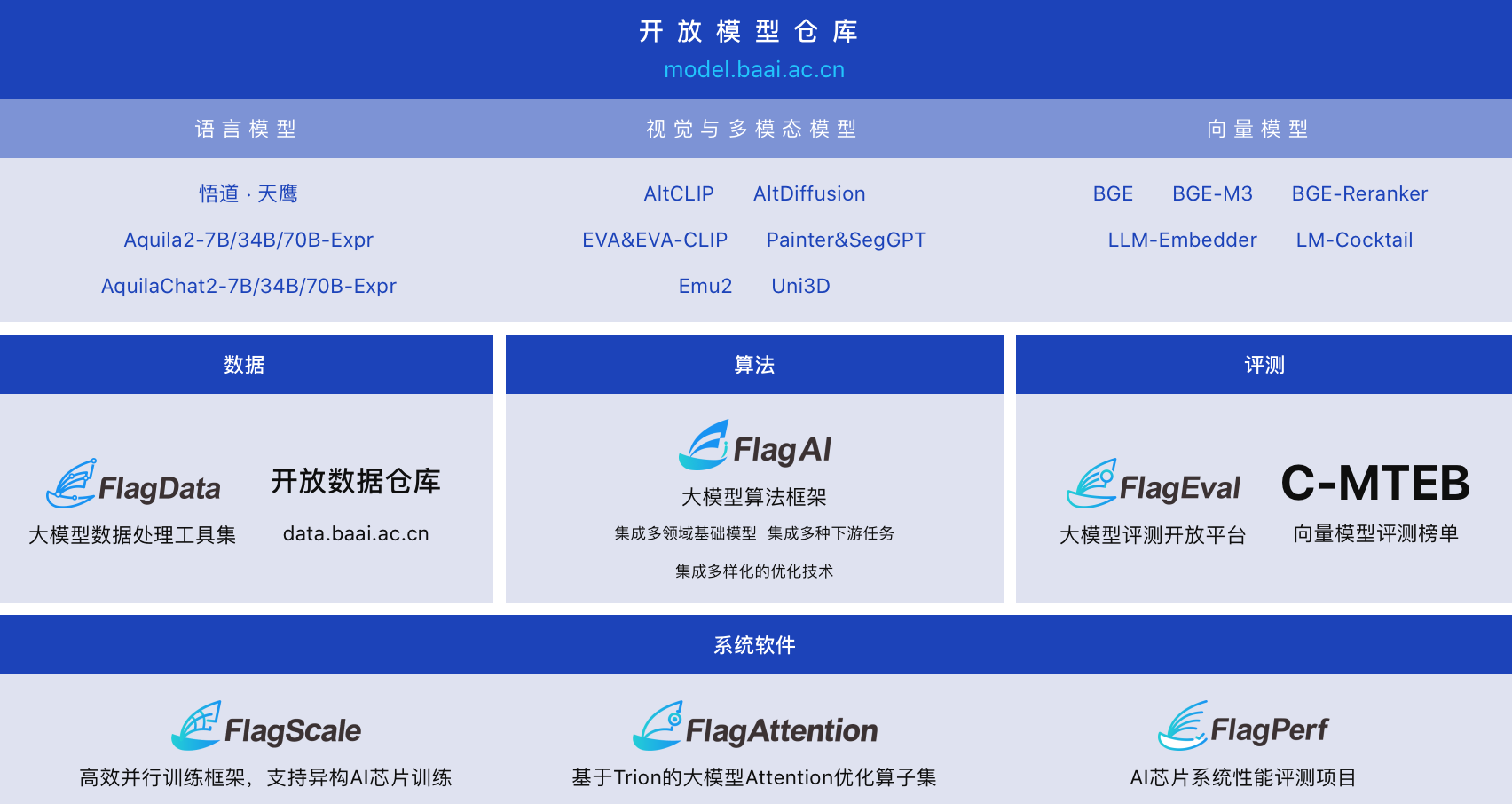Open the LM-Cocktail model link
The width and height of the screenshot is (1512, 804).
[1354, 240]
